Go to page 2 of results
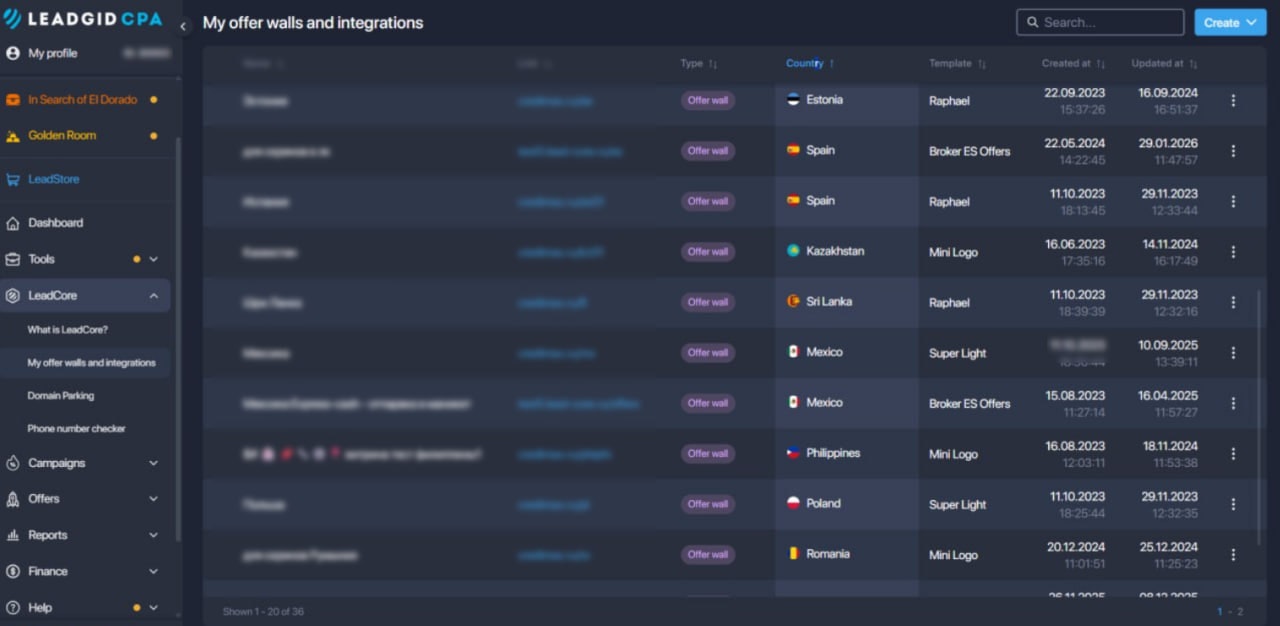 (1241, 611)
